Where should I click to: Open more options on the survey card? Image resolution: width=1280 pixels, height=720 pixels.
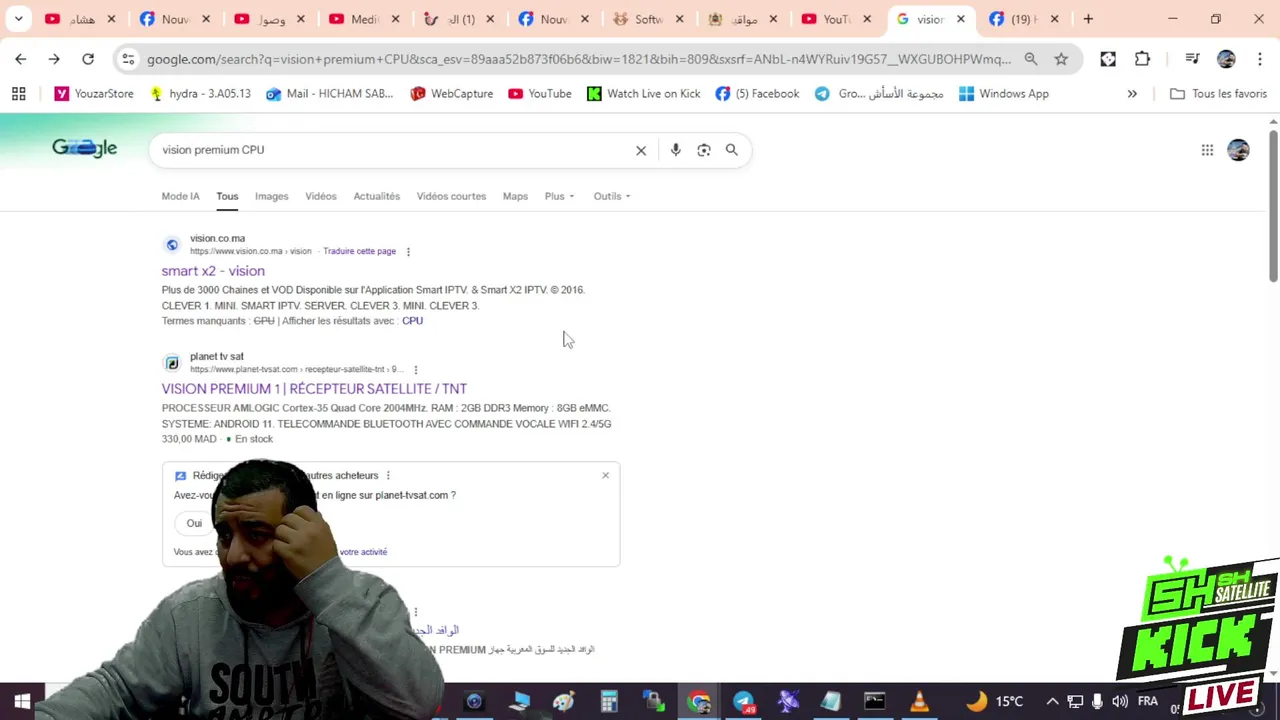pos(388,475)
